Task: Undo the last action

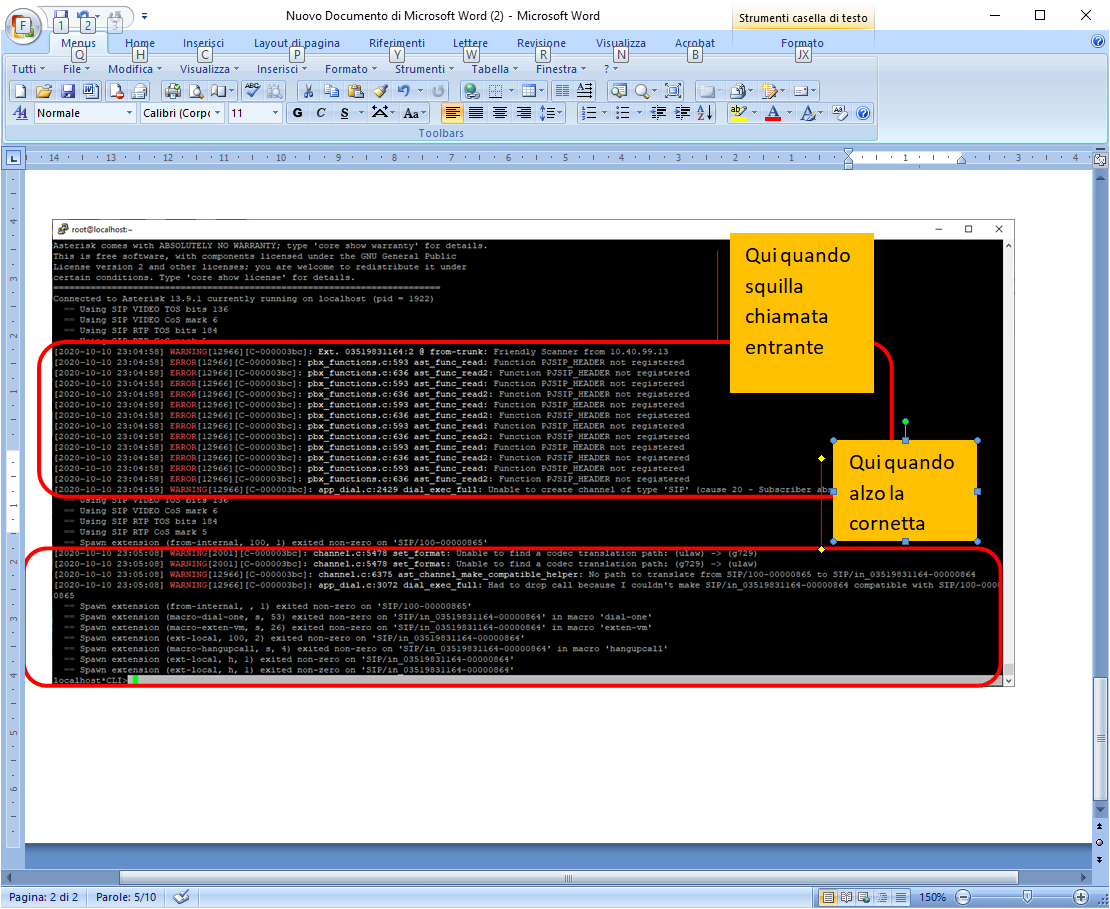Action: pos(404,91)
